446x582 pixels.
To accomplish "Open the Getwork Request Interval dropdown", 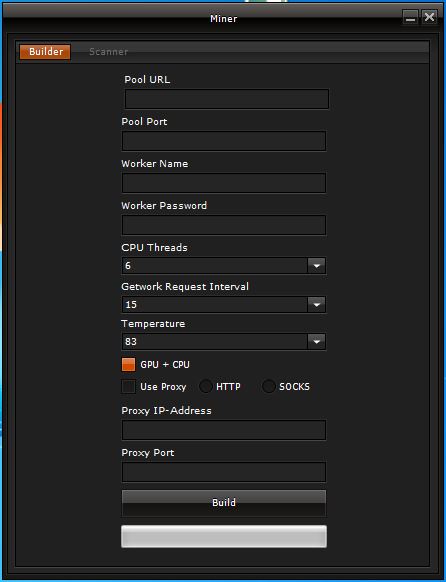I will [317, 304].
